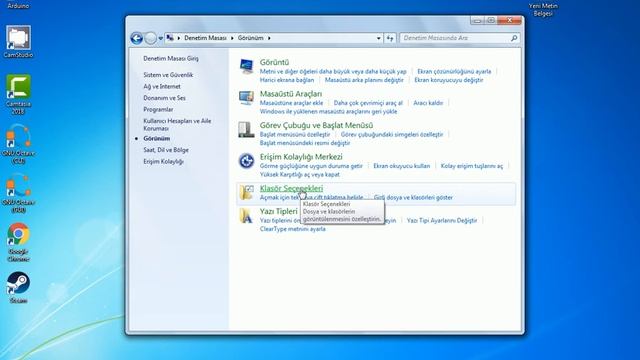Click Masaüstü Araçları heading
The image size is (640, 360).
click(291, 94)
